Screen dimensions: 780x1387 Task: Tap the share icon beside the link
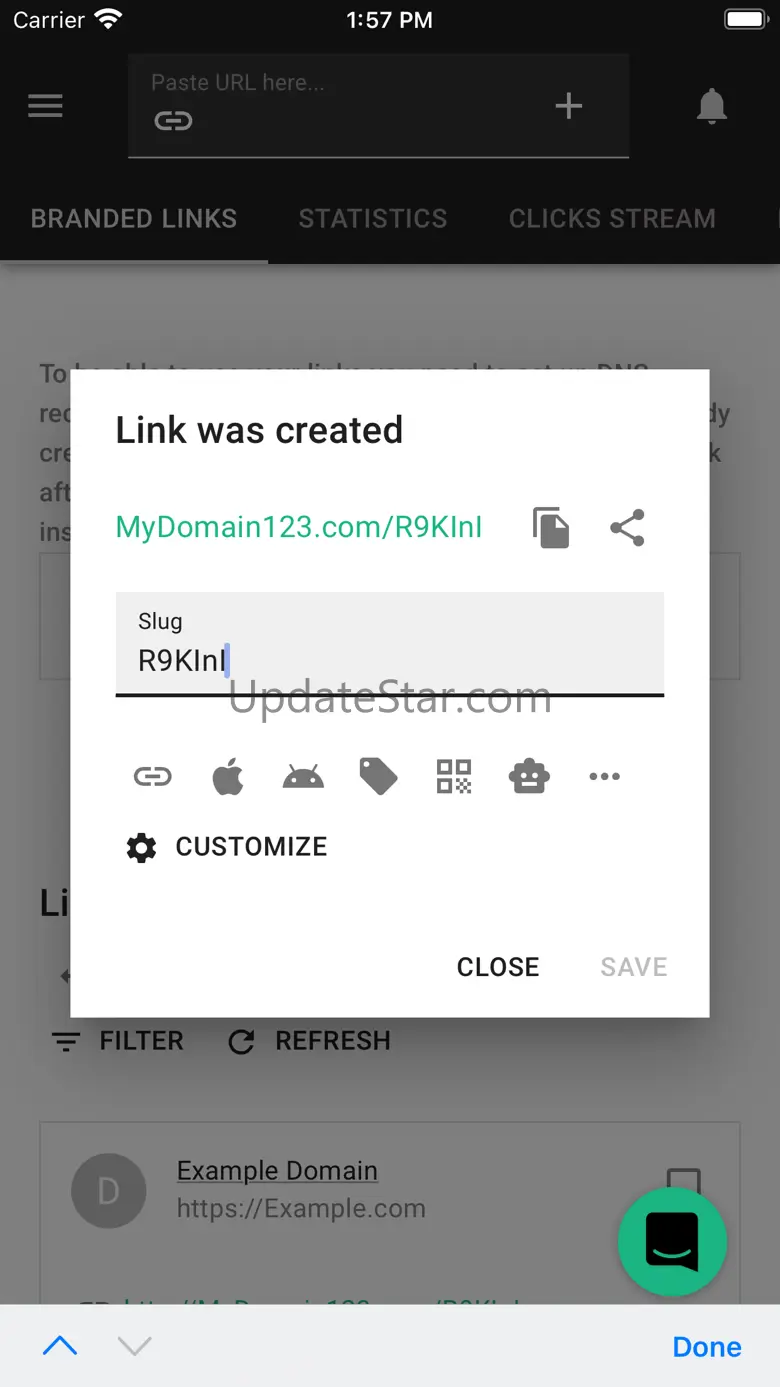[627, 528]
